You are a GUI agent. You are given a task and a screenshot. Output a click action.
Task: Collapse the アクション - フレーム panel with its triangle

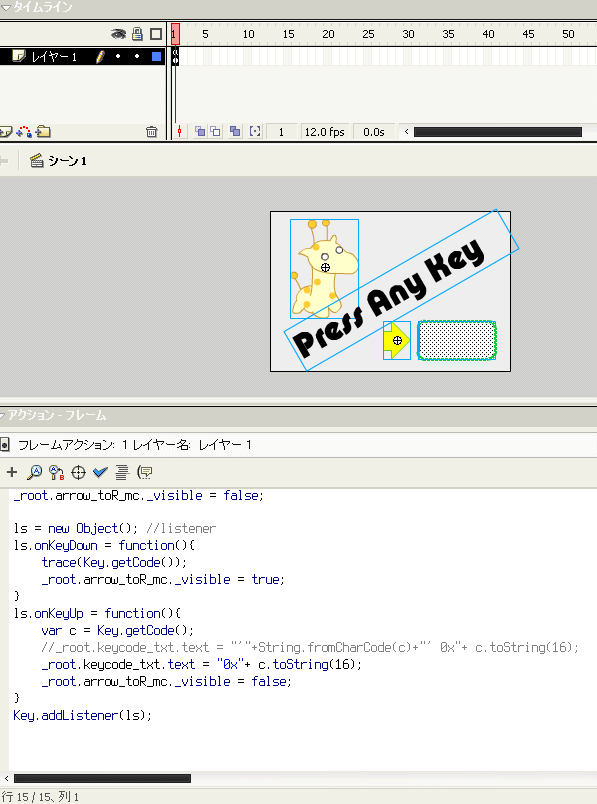click(x=3, y=415)
